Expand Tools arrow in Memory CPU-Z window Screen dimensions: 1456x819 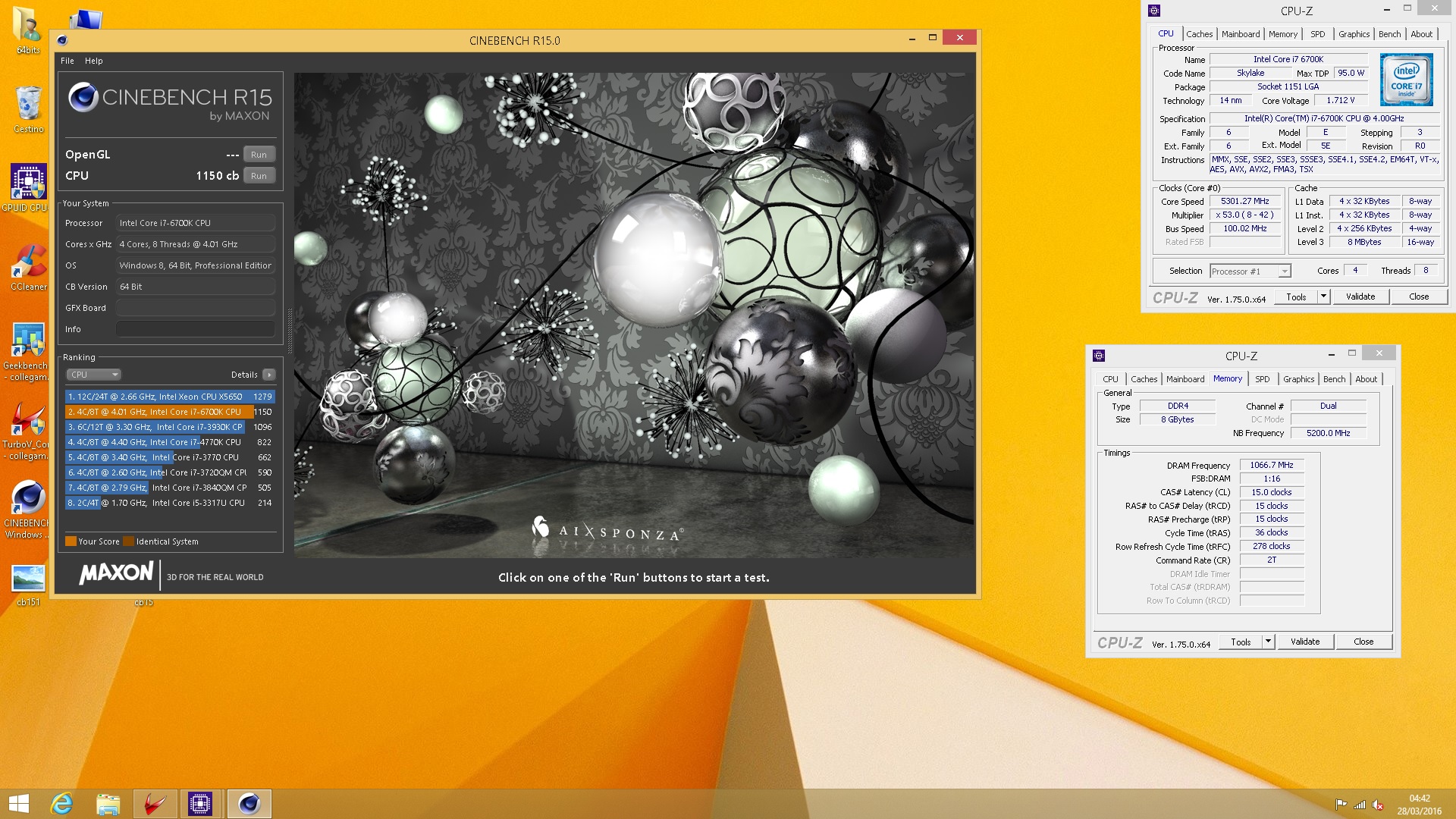[1269, 642]
